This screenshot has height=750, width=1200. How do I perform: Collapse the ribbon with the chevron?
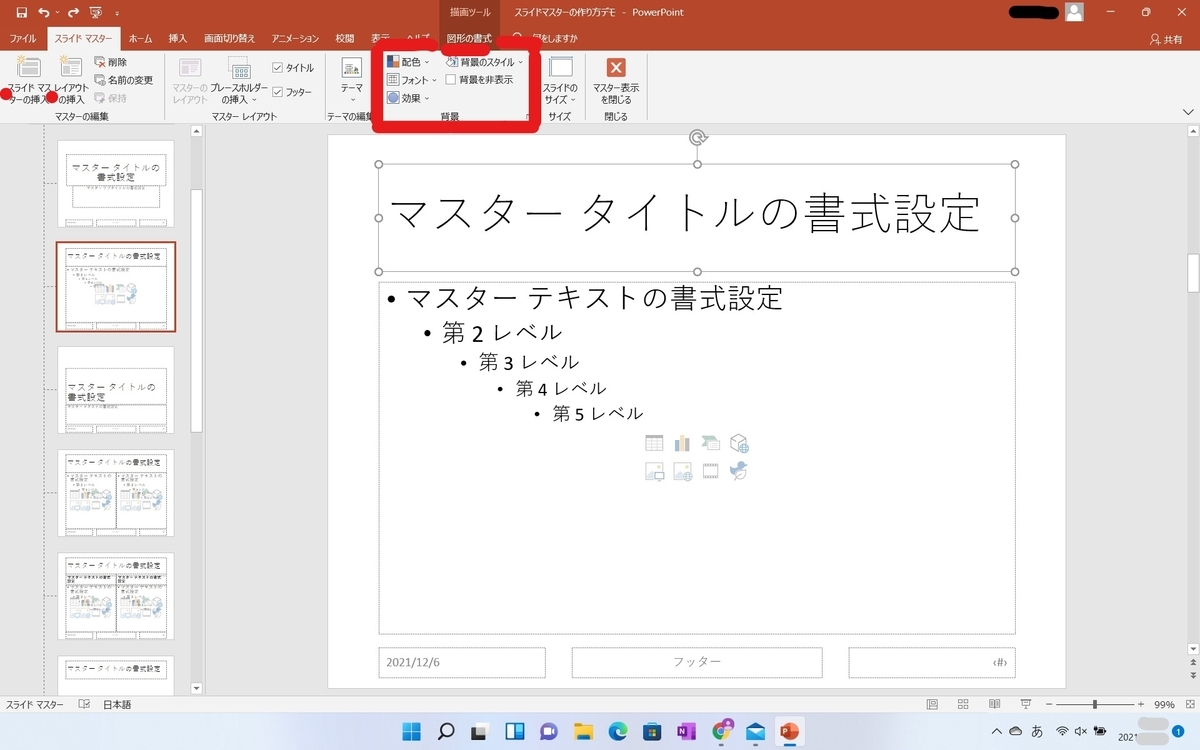pyautogui.click(x=1187, y=111)
